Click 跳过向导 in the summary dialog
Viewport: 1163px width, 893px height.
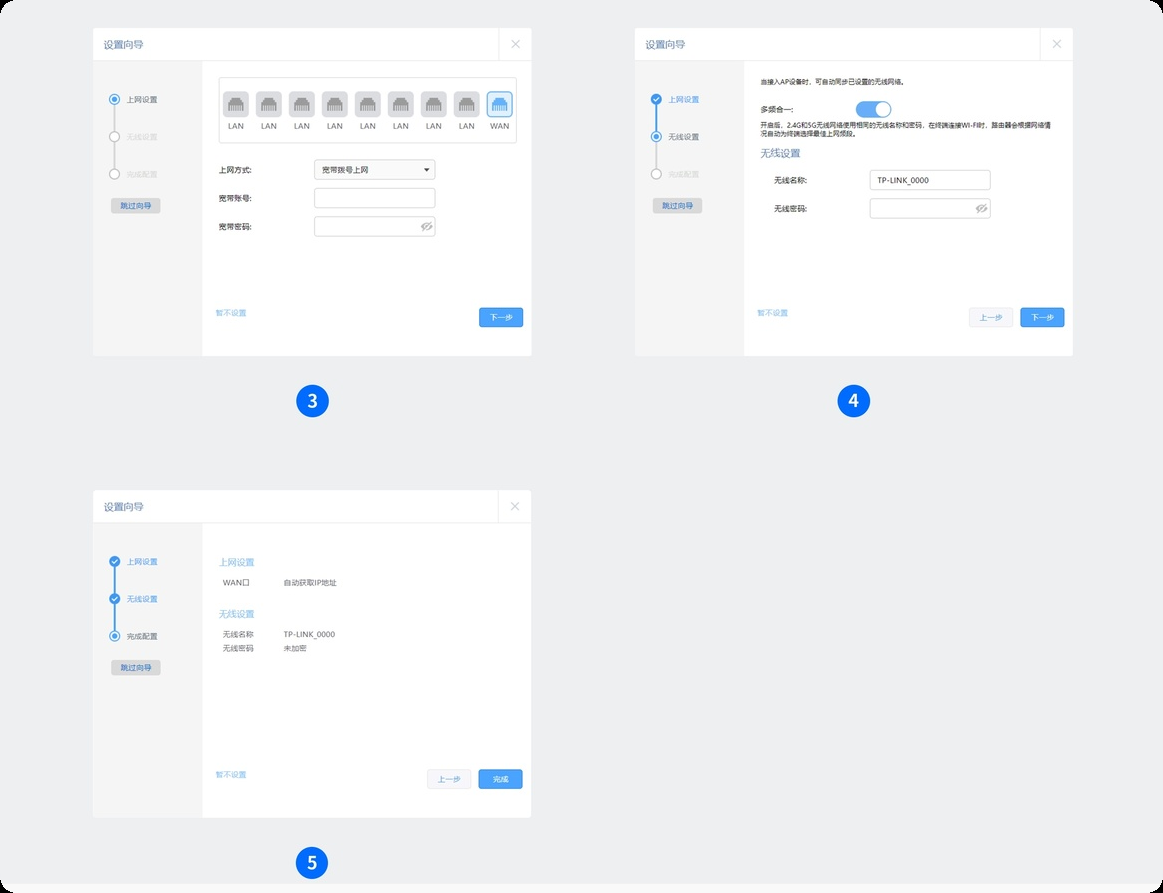(x=135, y=667)
